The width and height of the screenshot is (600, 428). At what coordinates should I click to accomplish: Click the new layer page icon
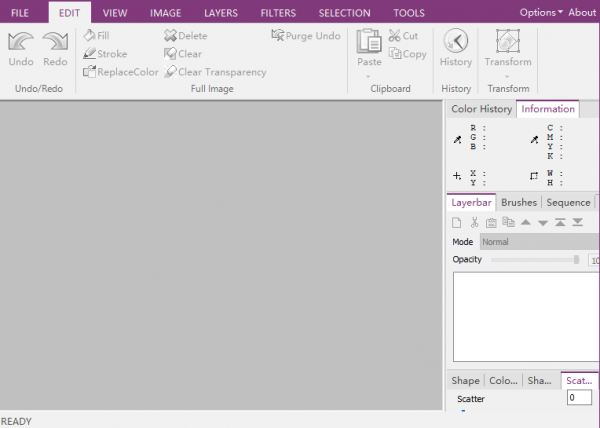pos(457,223)
